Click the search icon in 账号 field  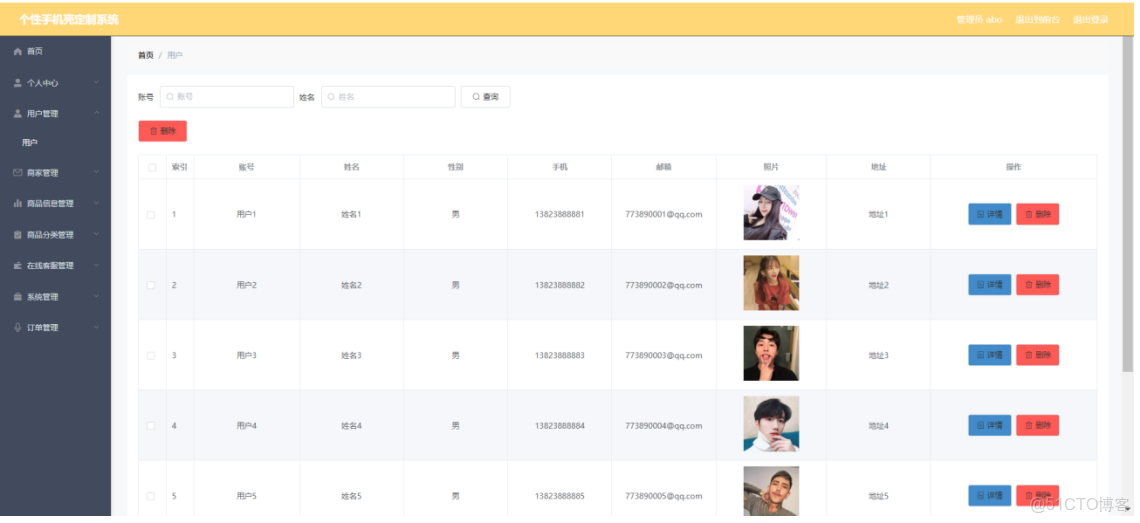pyautogui.click(x=170, y=96)
